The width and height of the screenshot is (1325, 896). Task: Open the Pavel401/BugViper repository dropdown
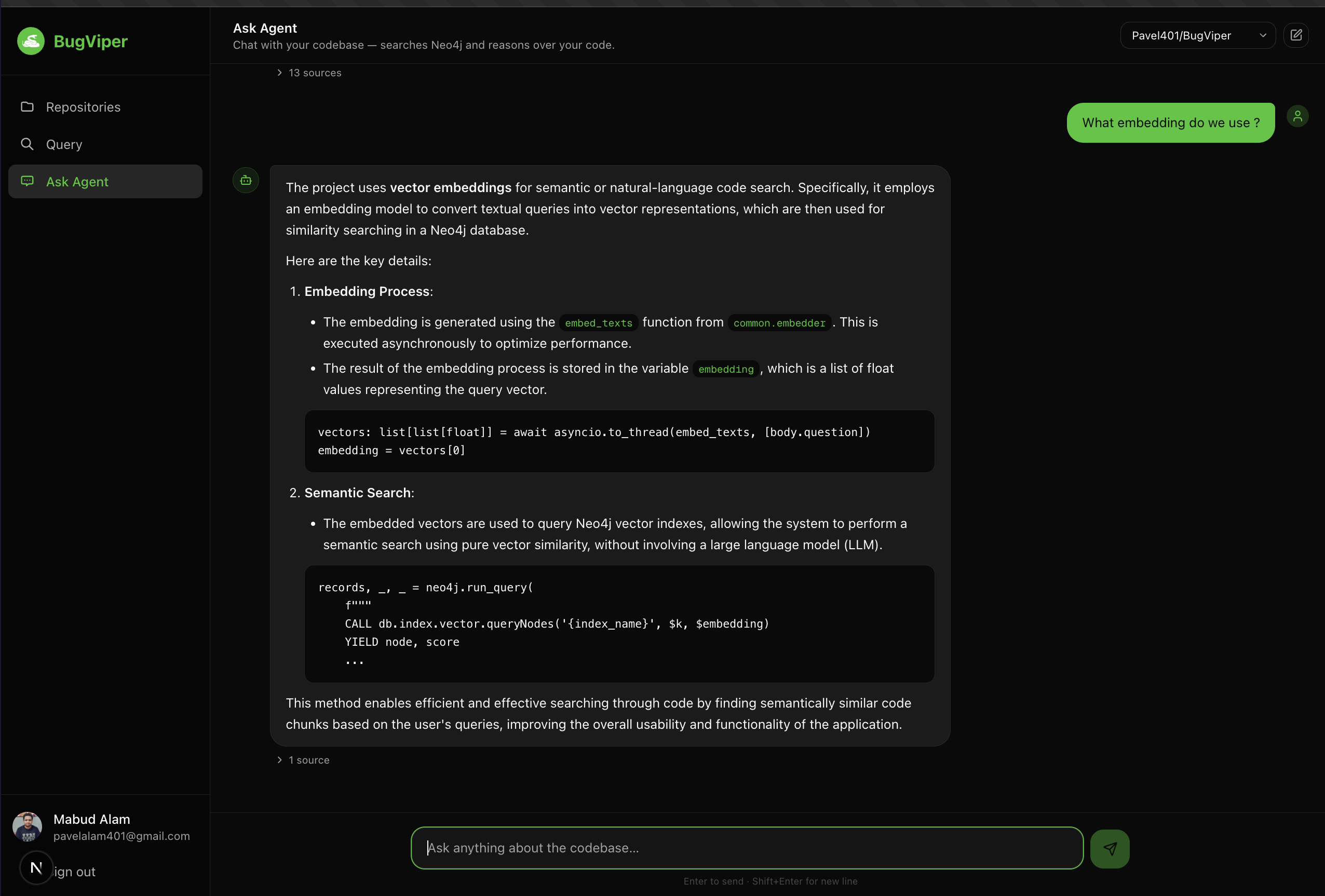pos(1197,35)
